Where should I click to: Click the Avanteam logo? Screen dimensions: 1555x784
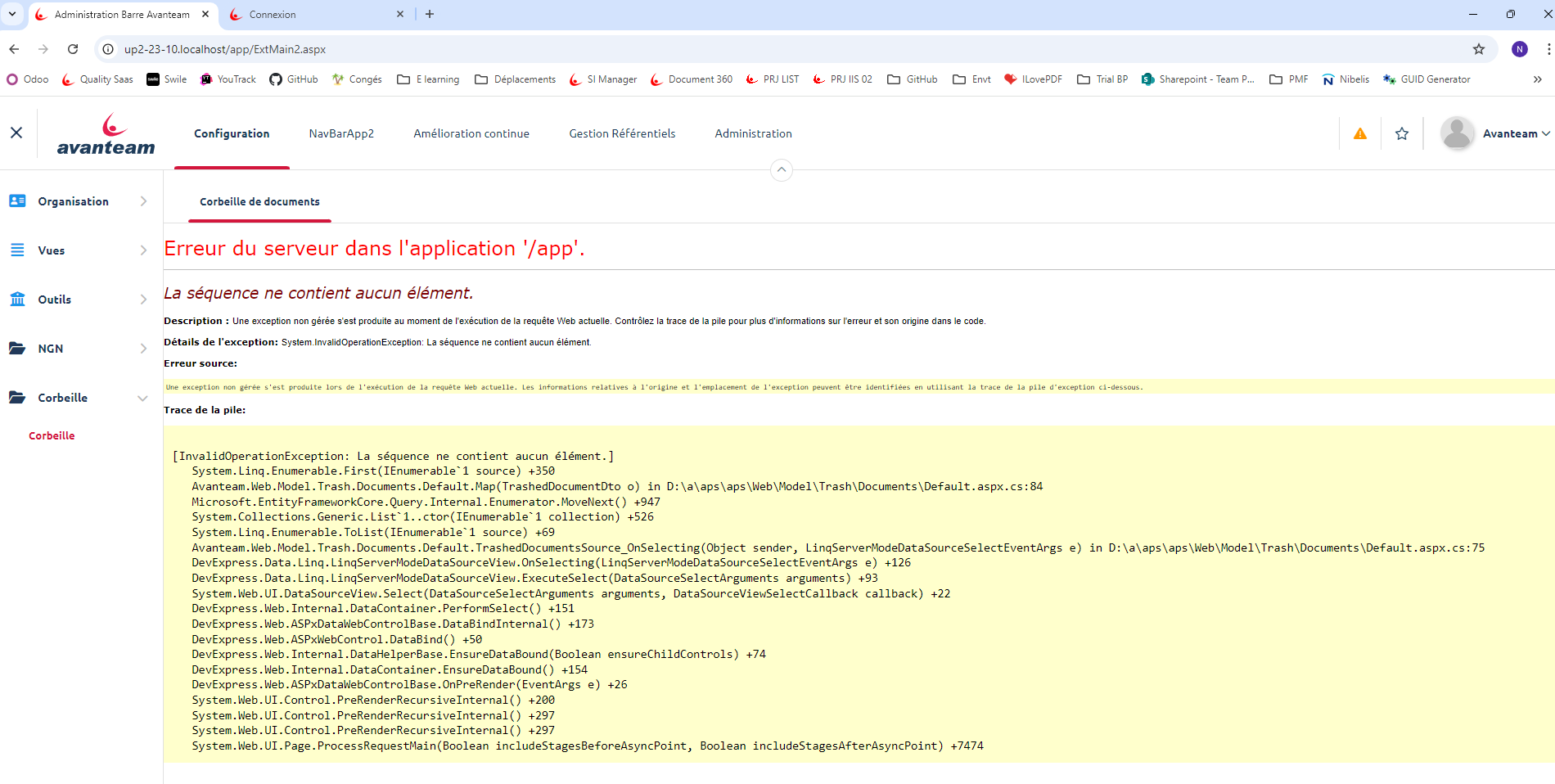[106, 135]
